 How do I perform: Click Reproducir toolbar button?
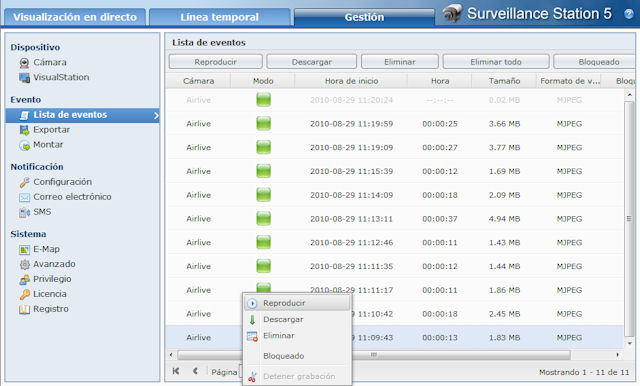pyautogui.click(x=216, y=62)
